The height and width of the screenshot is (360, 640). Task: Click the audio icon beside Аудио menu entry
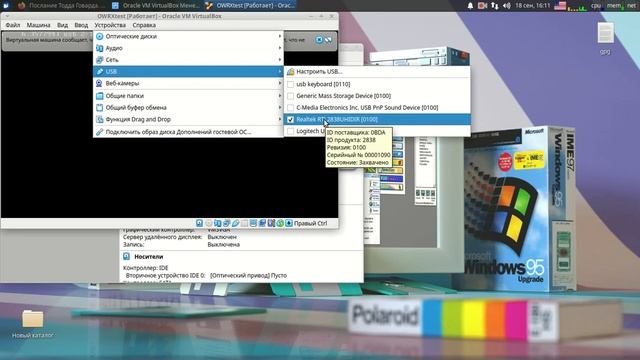point(99,48)
